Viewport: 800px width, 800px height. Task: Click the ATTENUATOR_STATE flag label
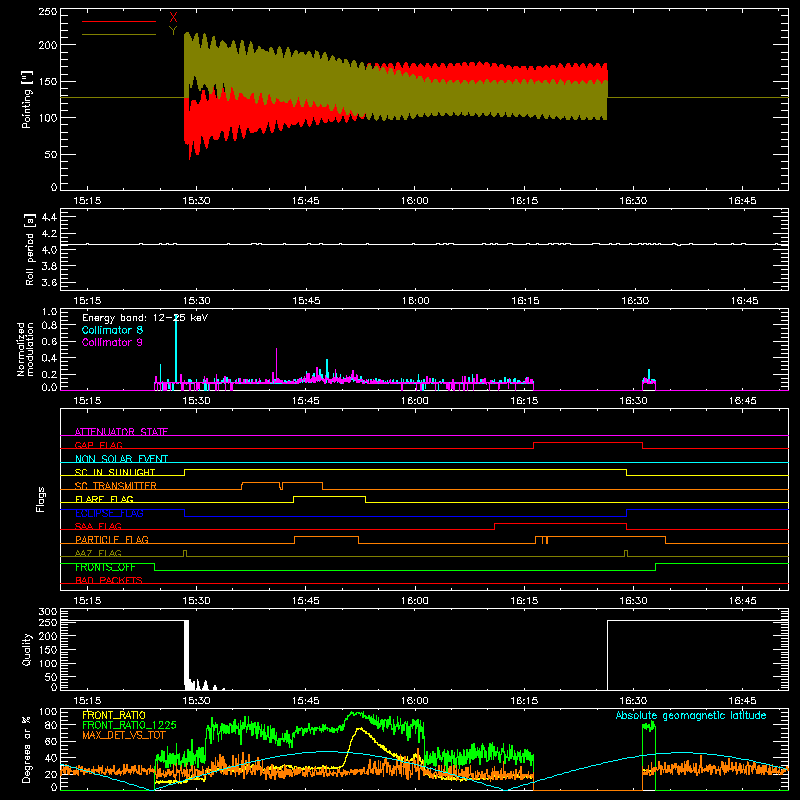(121, 432)
